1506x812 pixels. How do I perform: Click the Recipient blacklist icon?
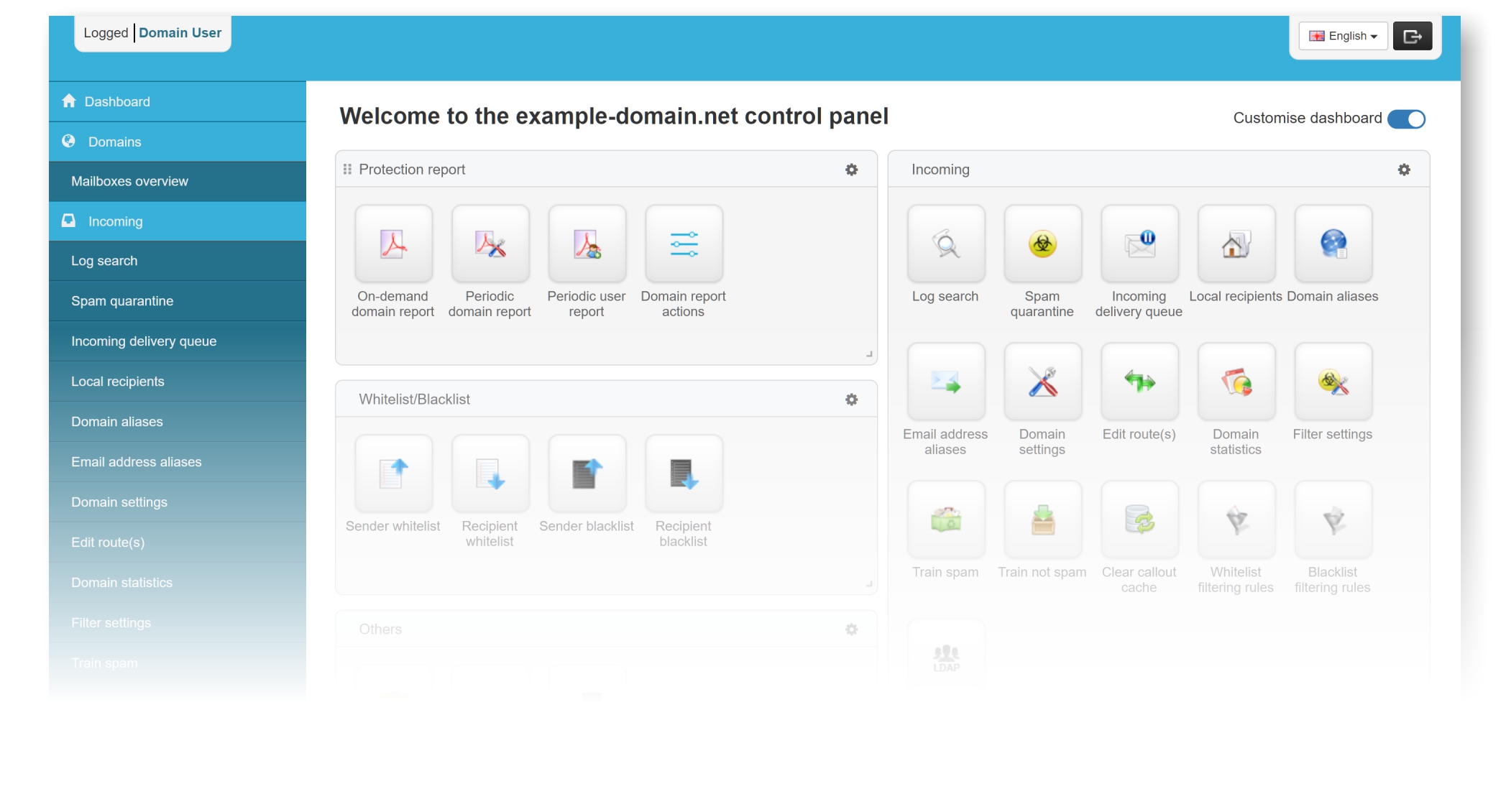pos(684,474)
